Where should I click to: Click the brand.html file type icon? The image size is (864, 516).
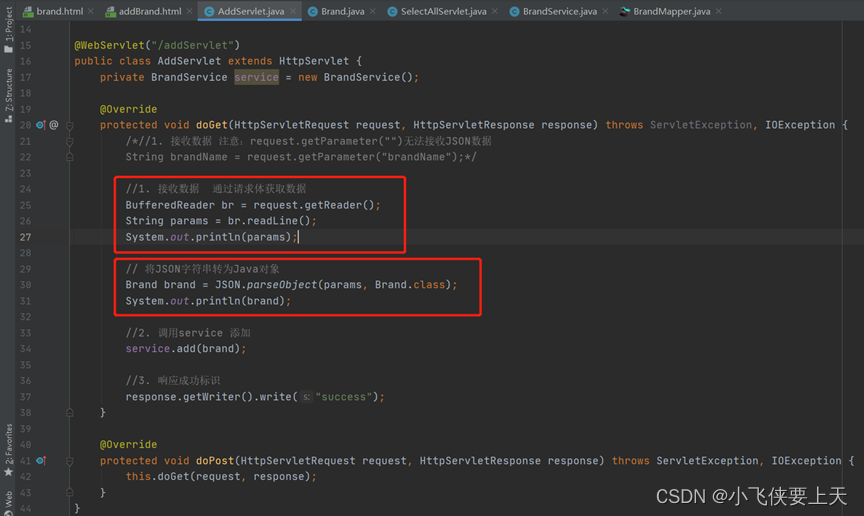tap(28, 11)
